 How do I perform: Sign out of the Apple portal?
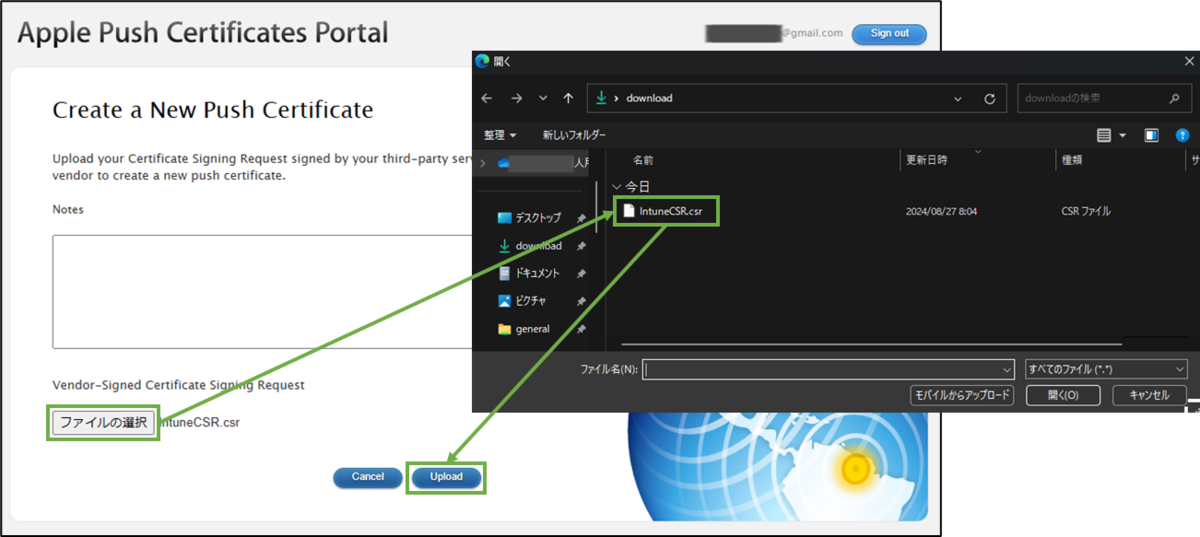(x=889, y=34)
